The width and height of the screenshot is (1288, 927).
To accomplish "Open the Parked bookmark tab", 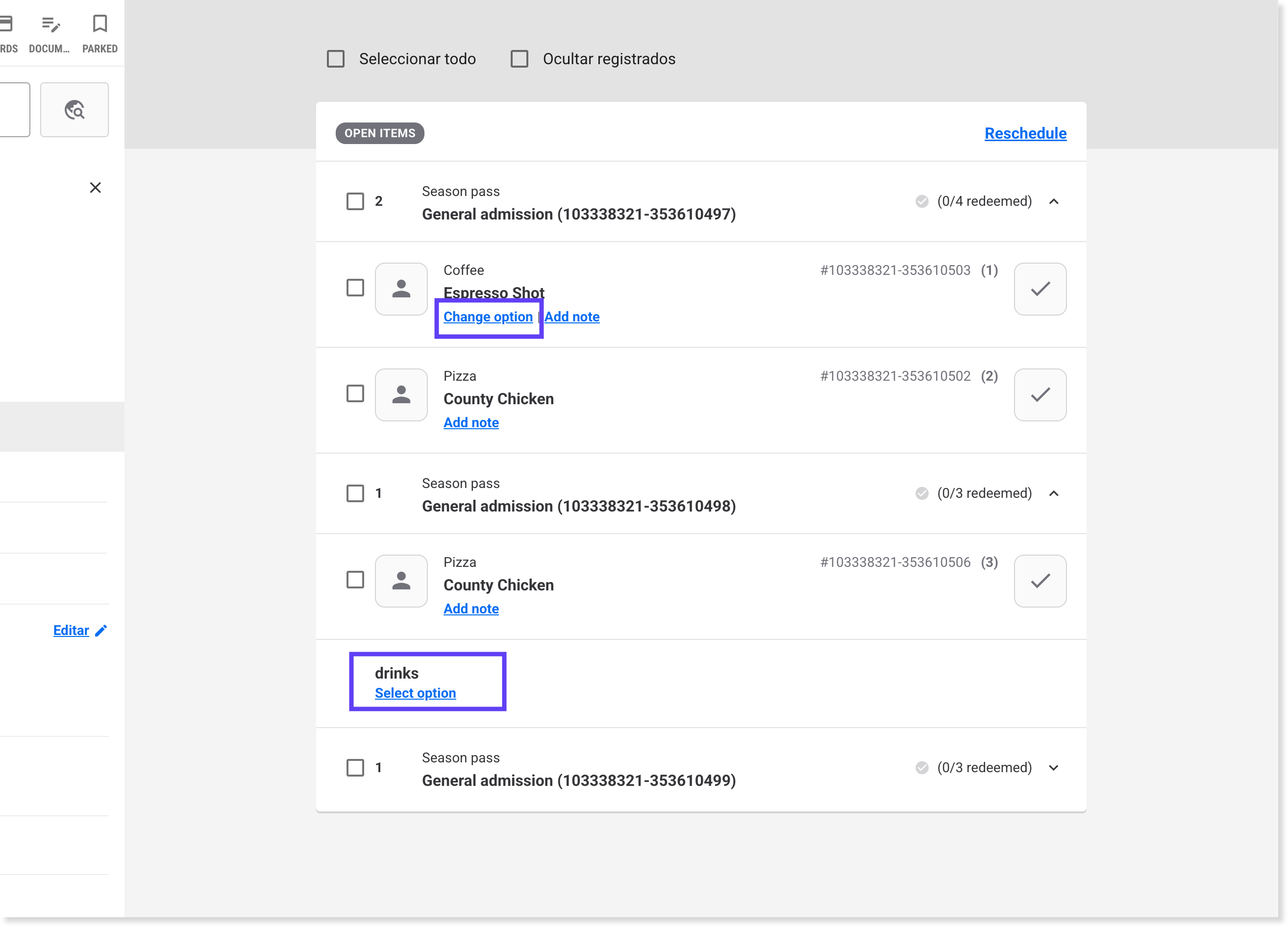I will [100, 33].
